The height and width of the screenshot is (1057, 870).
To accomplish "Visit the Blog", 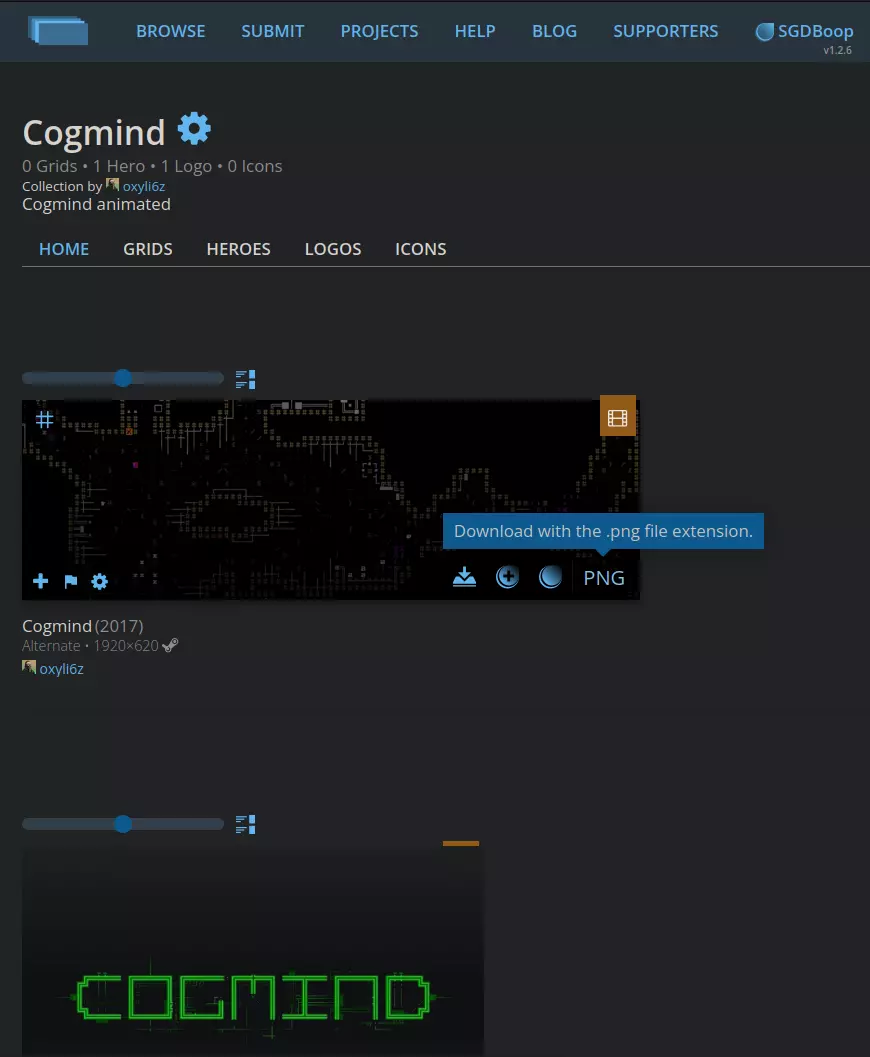I will coord(555,31).
